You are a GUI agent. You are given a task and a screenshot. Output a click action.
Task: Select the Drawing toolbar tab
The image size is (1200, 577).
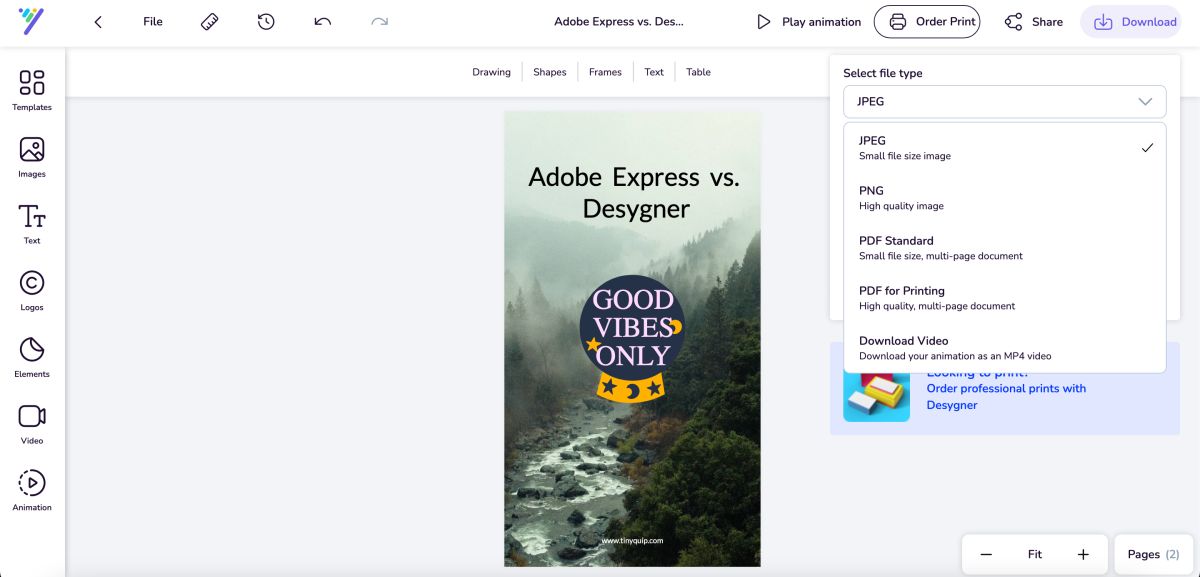[x=491, y=72]
